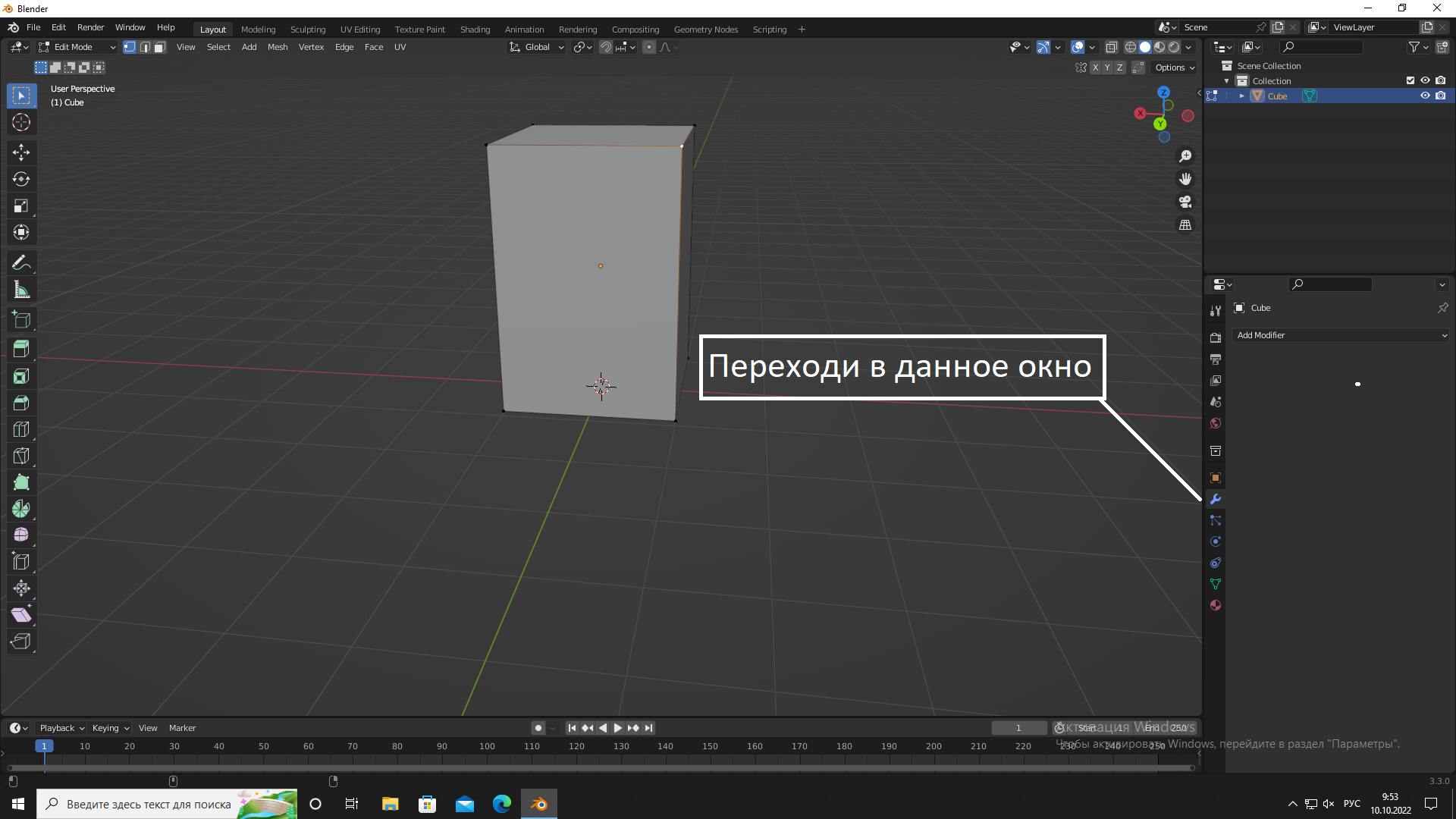Select the Rip Region tool
1456x819 pixels.
tap(21, 642)
